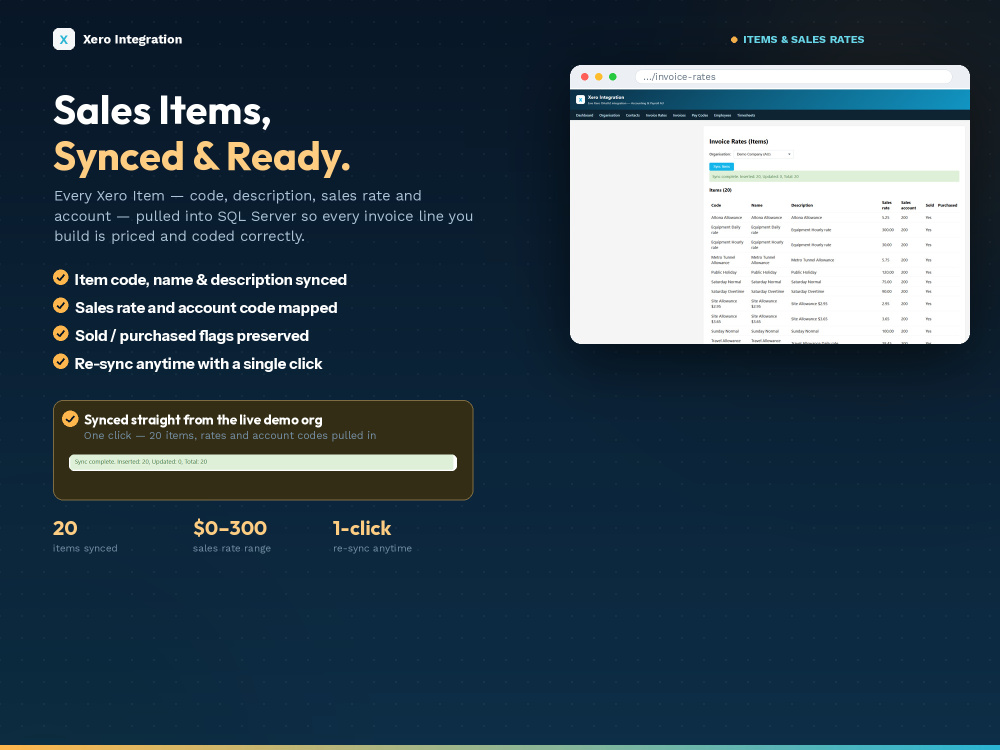Open the Invoices nav item in mockup
Viewport: 1000px width, 750px height.
(679, 115)
